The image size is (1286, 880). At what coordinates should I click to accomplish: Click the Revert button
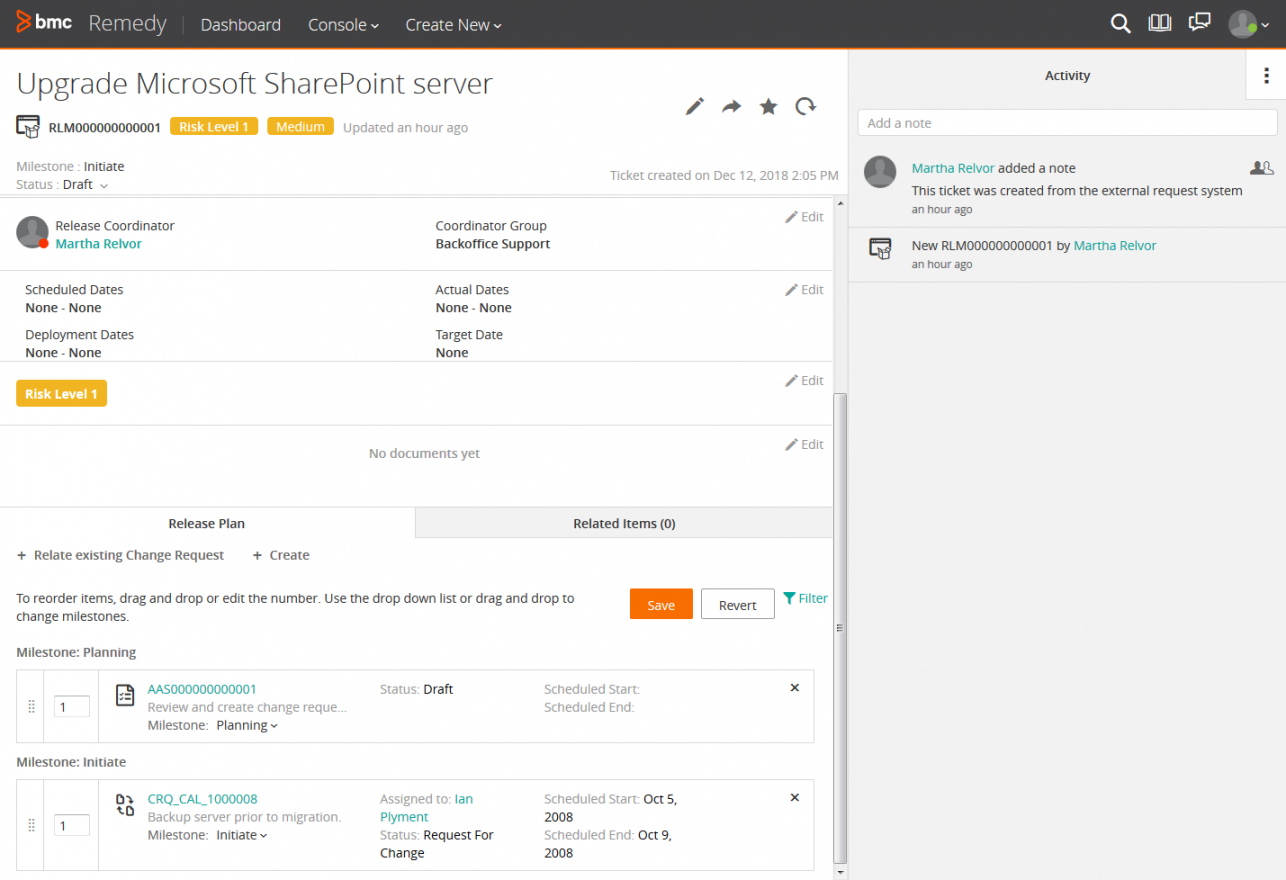738,604
